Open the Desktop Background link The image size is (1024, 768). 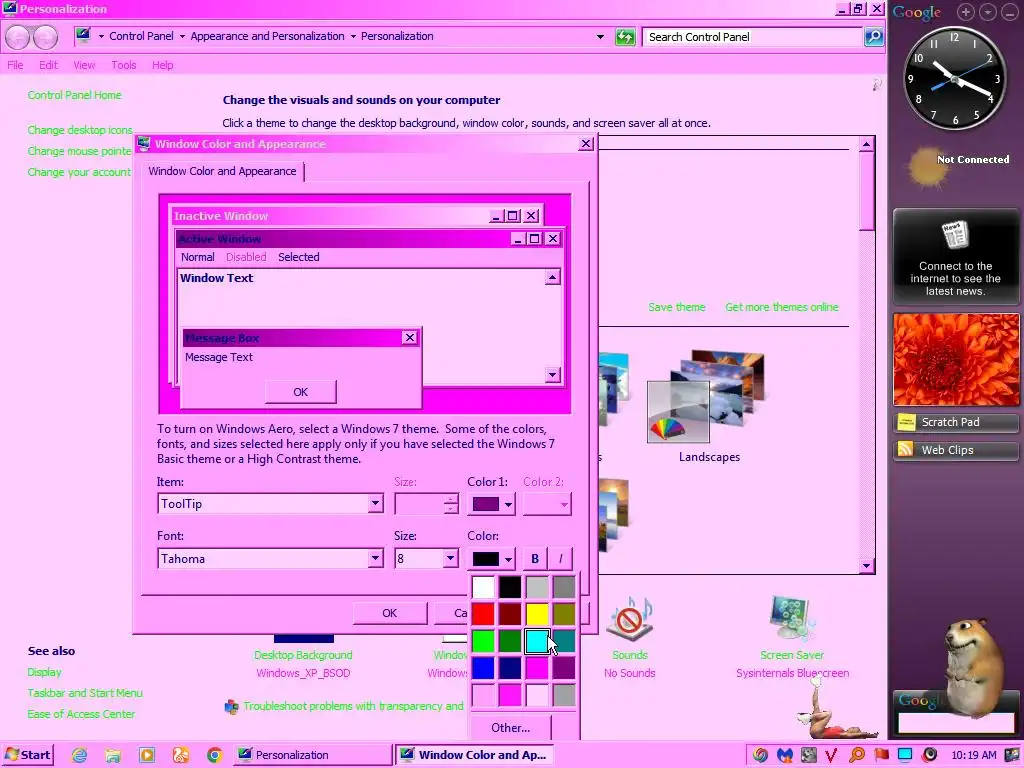303,655
